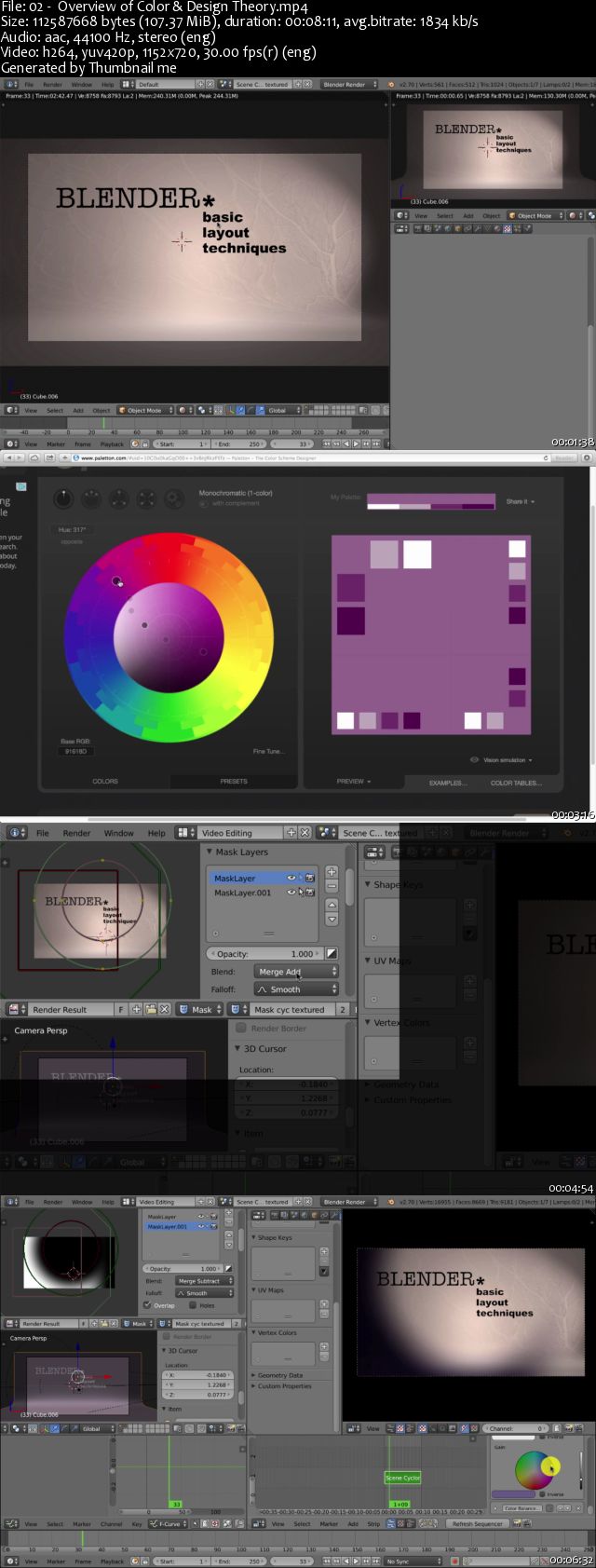This screenshot has width=596, height=1568.
Task: Open Blend Merge Add dropdown in 00:04:54 frame
Action: (x=295, y=972)
